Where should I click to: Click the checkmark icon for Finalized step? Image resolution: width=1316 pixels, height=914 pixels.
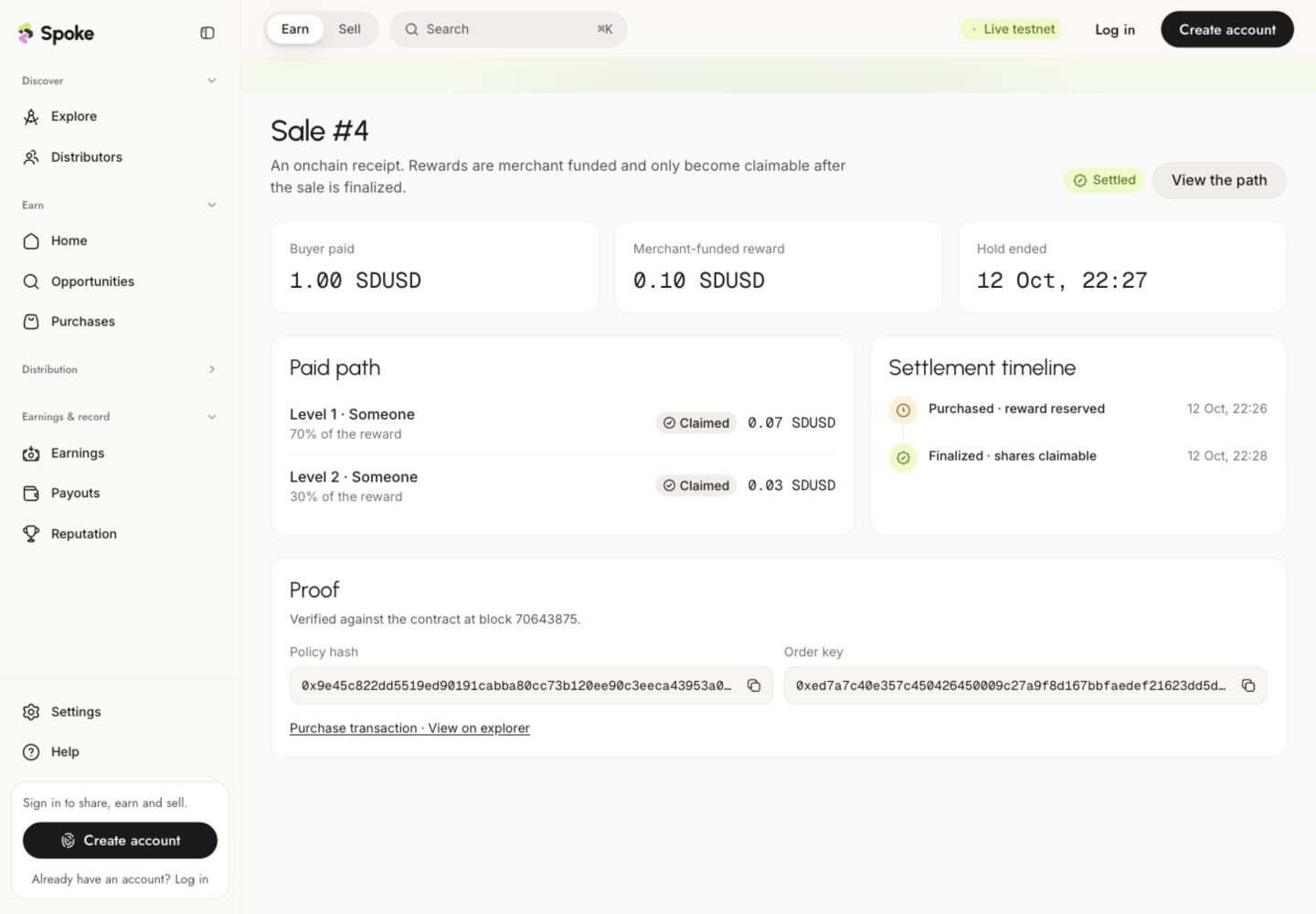click(x=903, y=458)
